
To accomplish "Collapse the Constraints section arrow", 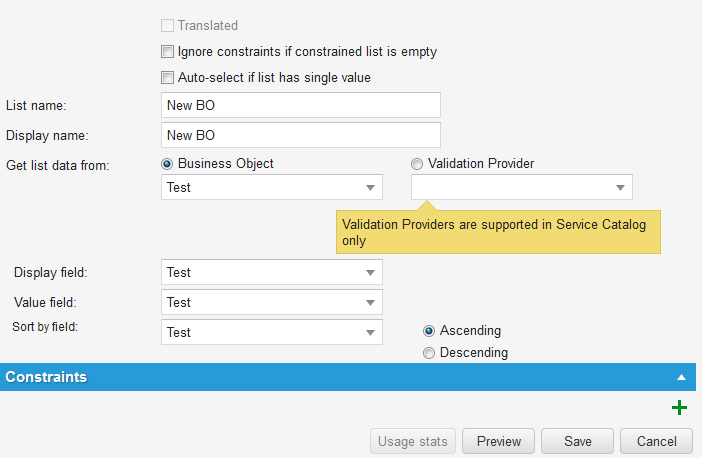I will (681, 378).
